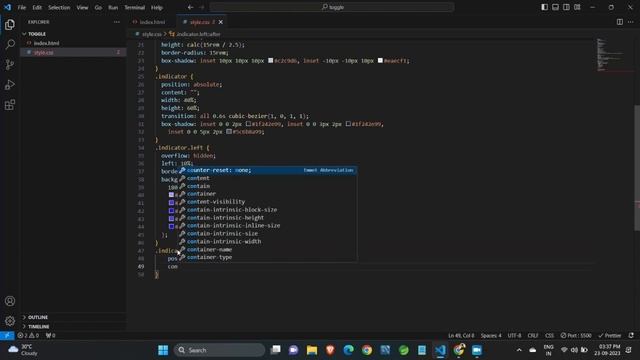Open File Explorer from the taskbar

tap(312, 350)
